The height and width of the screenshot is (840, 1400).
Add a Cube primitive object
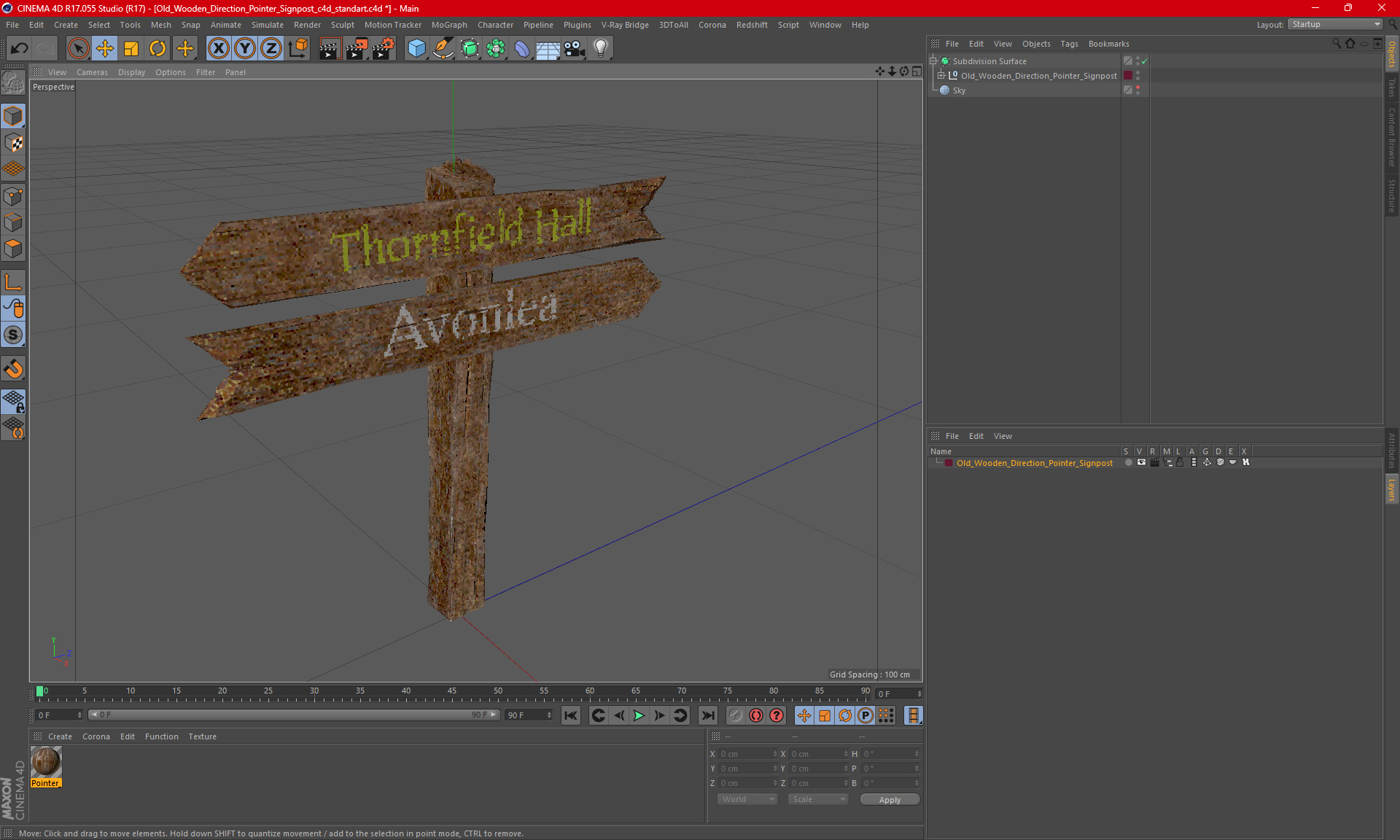pyautogui.click(x=416, y=49)
